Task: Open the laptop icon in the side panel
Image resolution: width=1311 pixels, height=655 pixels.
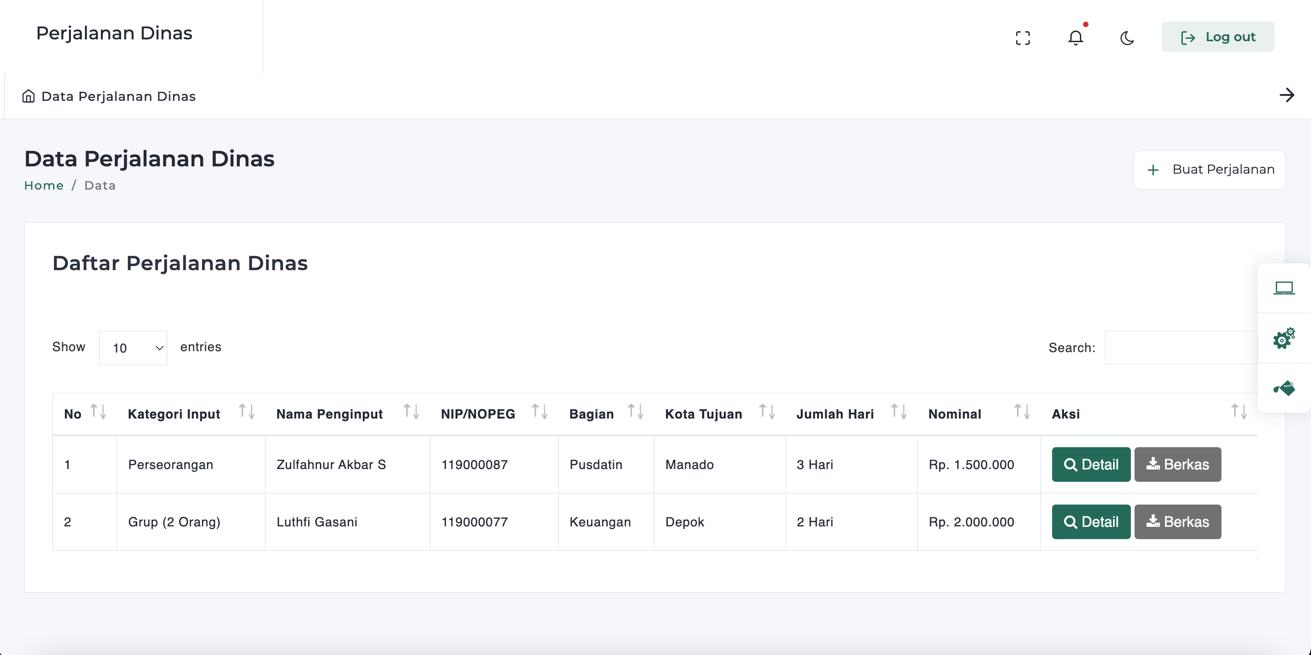Action: point(1284,288)
